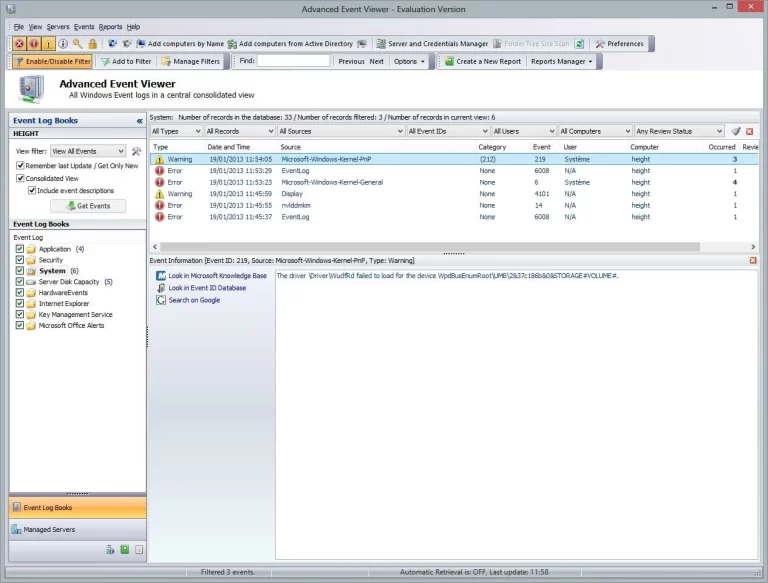Image resolution: width=768 pixels, height=583 pixels.
Task: Uncheck the Server Disk Capacity checkbox
Action: 20,282
